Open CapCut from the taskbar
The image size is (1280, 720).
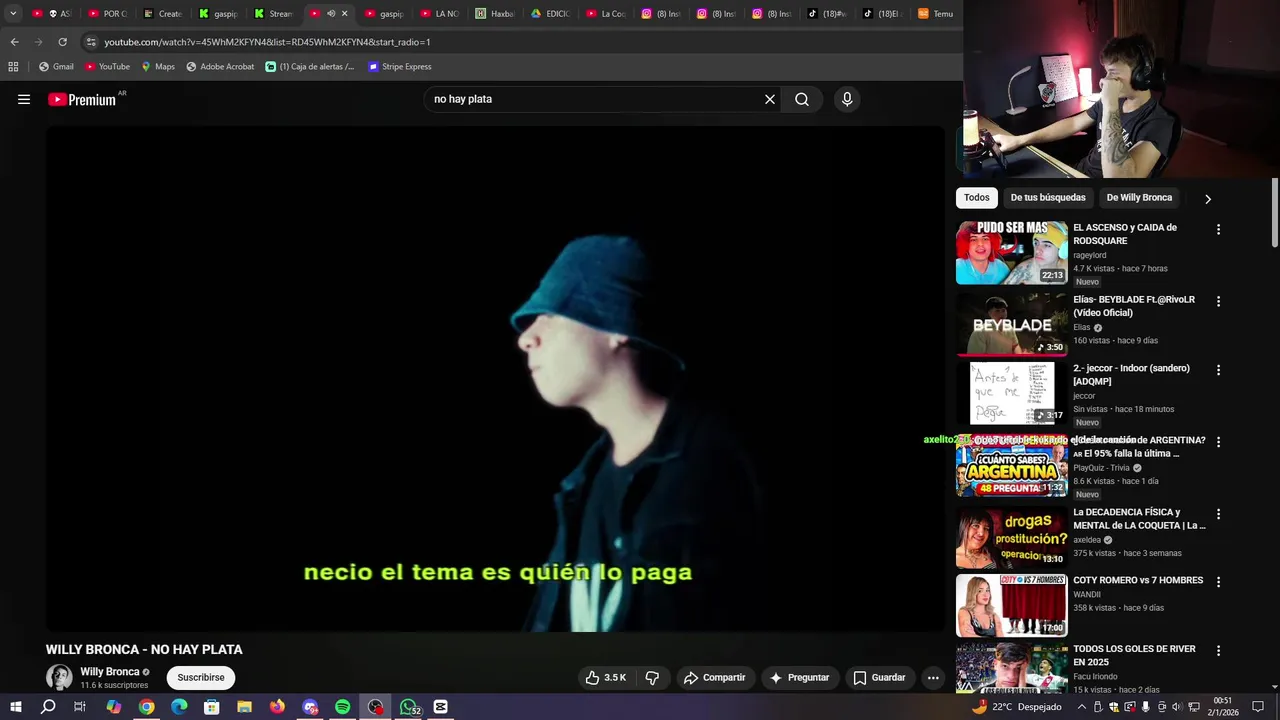[x=441, y=707]
